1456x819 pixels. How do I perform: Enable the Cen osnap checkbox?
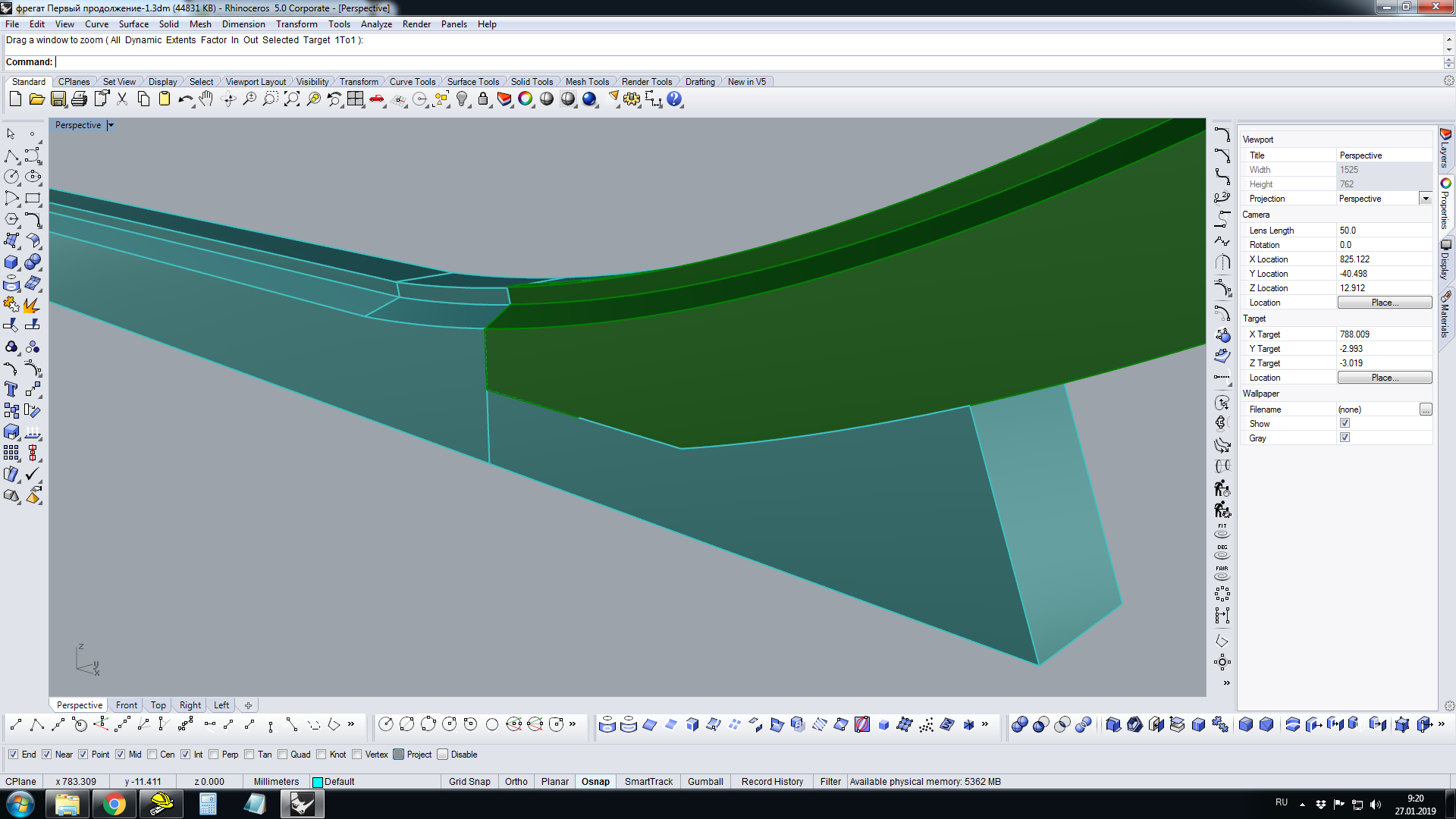pos(152,755)
